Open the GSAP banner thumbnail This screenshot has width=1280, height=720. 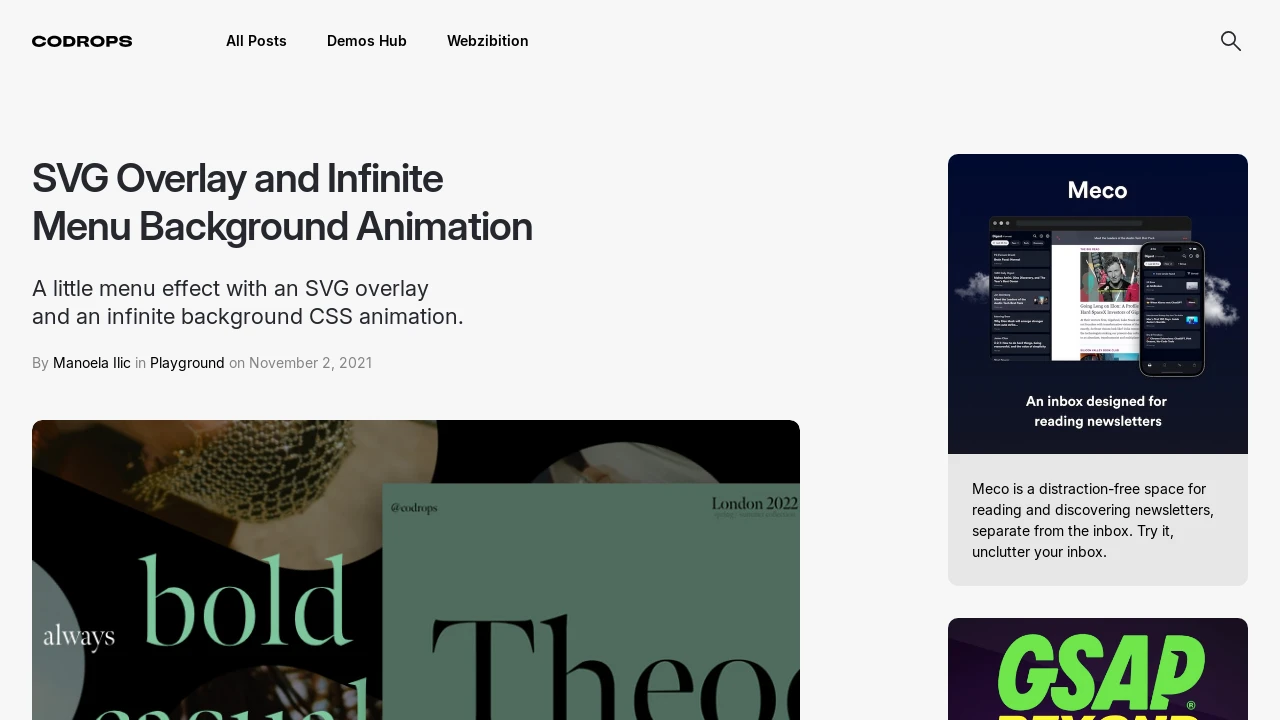click(x=1098, y=669)
